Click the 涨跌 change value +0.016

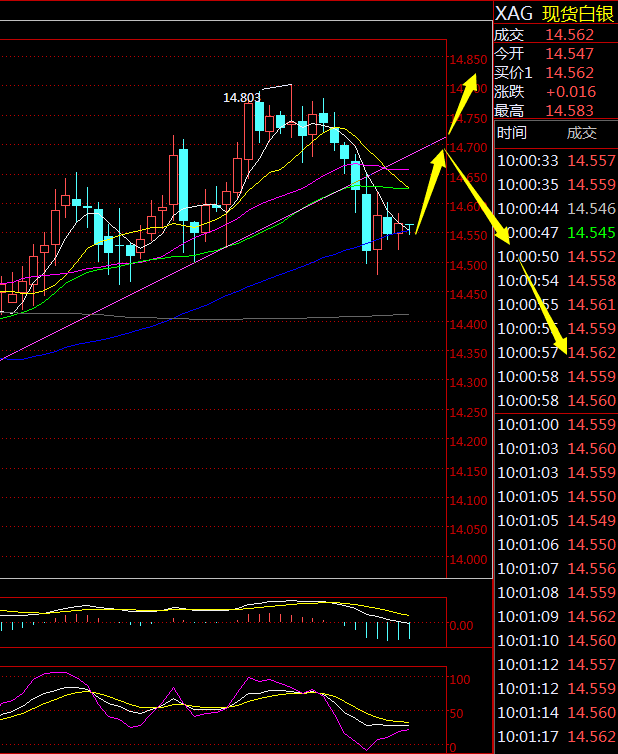(x=571, y=91)
